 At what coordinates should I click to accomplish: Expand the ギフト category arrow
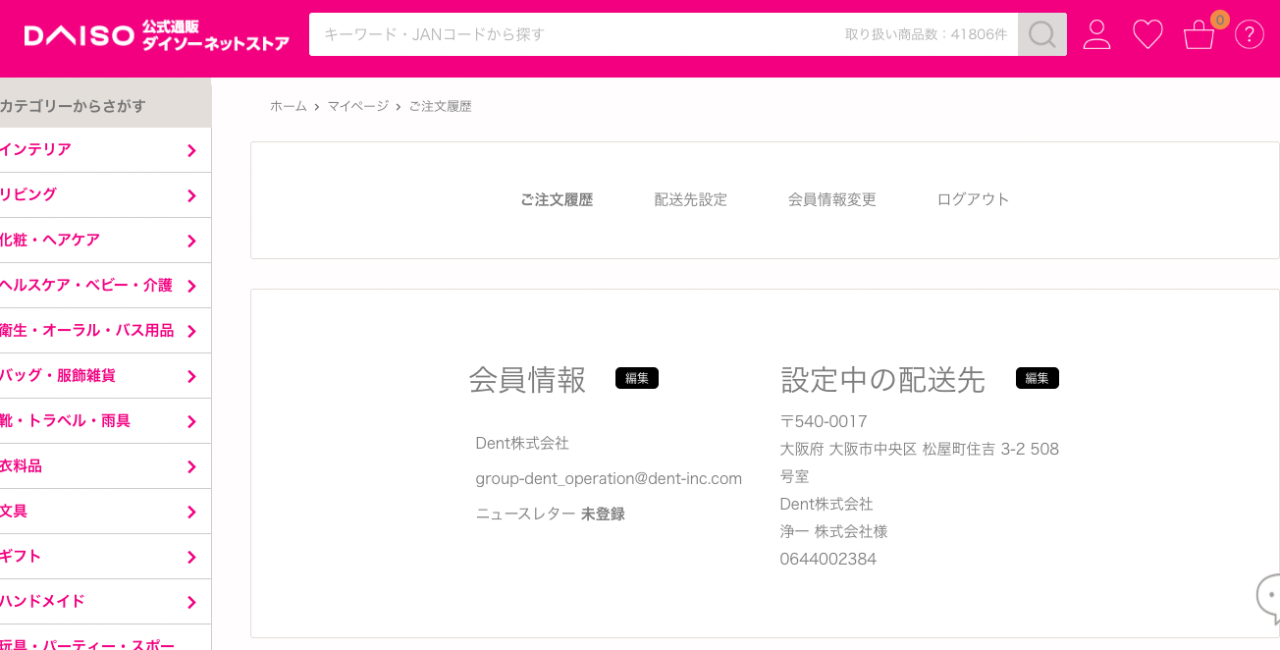click(x=191, y=557)
